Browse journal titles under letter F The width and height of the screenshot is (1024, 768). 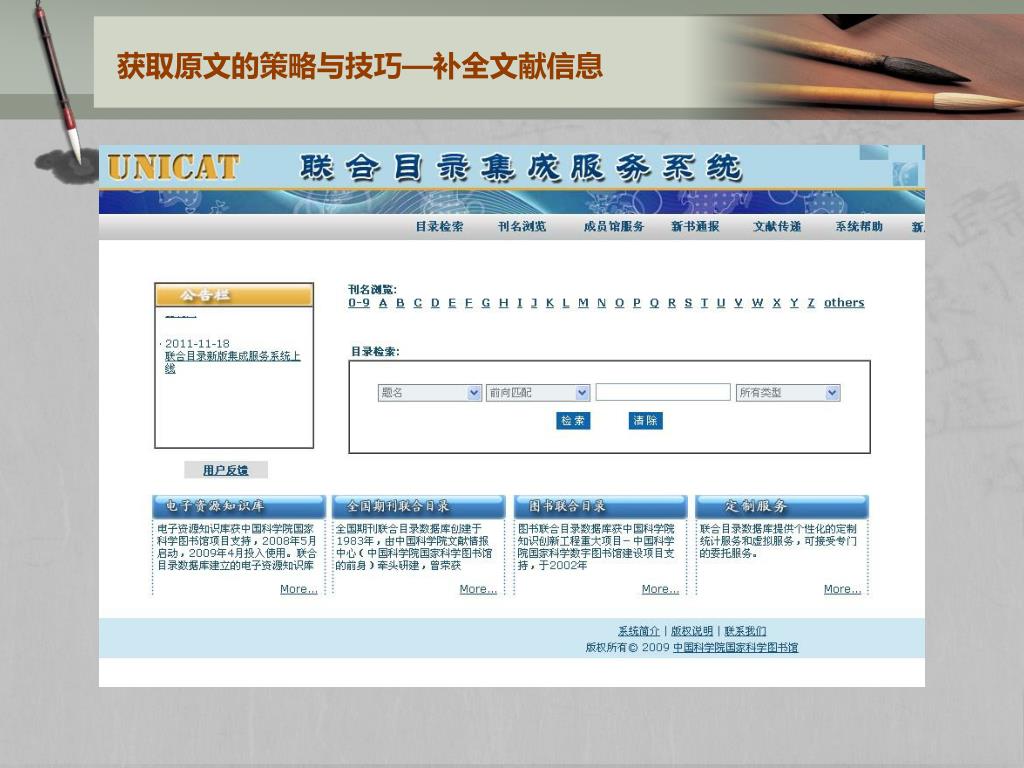click(x=468, y=303)
